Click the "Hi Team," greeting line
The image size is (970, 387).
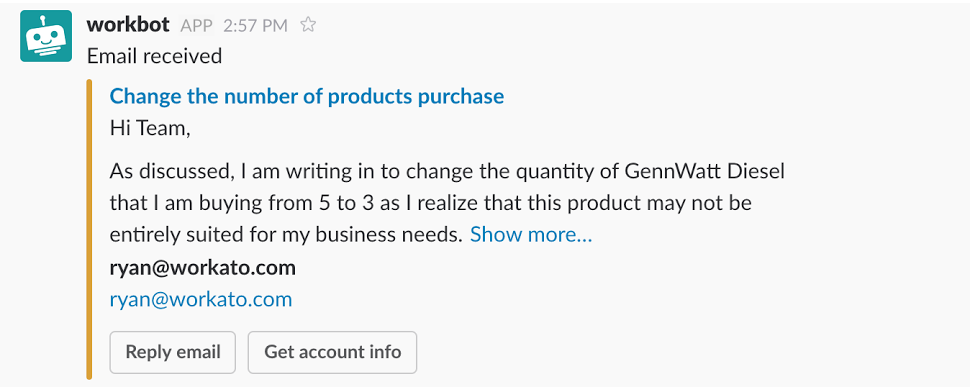tap(150, 129)
